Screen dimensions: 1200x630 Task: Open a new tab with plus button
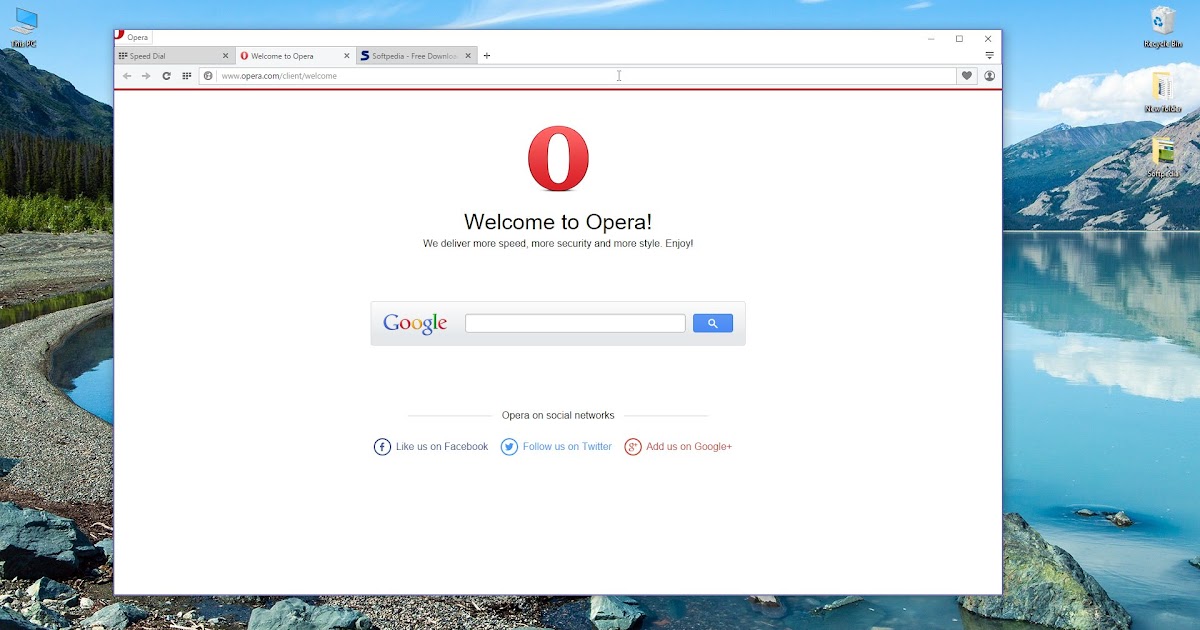[487, 56]
